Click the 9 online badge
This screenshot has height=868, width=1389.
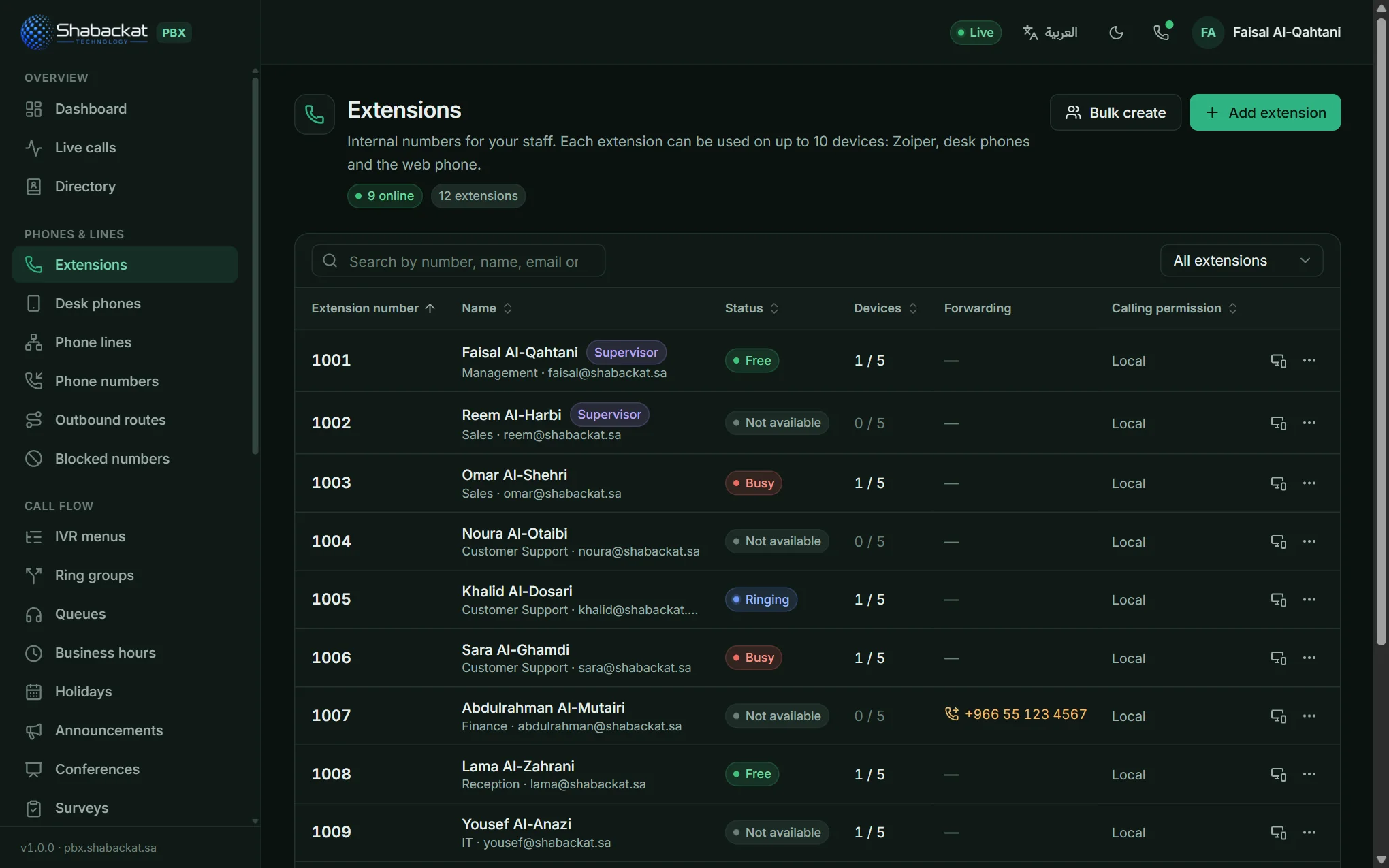[x=385, y=196]
